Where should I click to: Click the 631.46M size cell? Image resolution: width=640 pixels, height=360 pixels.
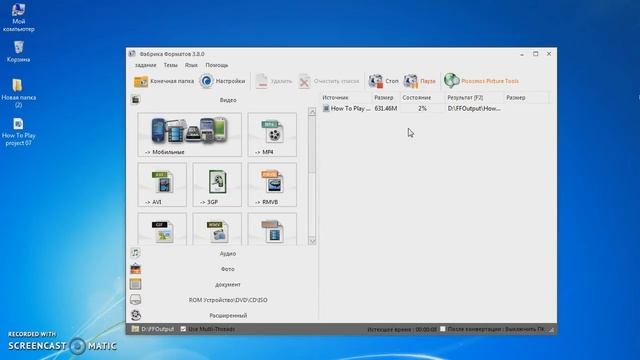(386, 109)
